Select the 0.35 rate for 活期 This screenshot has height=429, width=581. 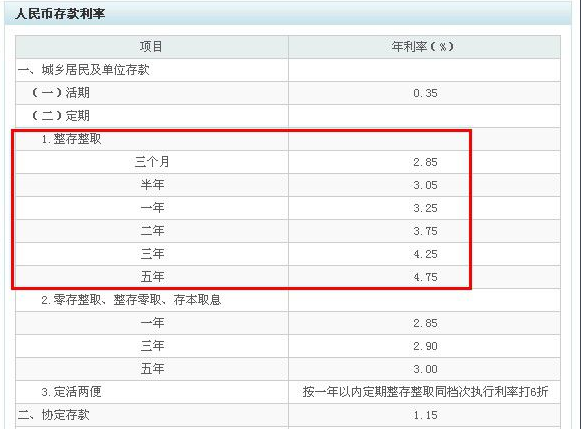425,93
